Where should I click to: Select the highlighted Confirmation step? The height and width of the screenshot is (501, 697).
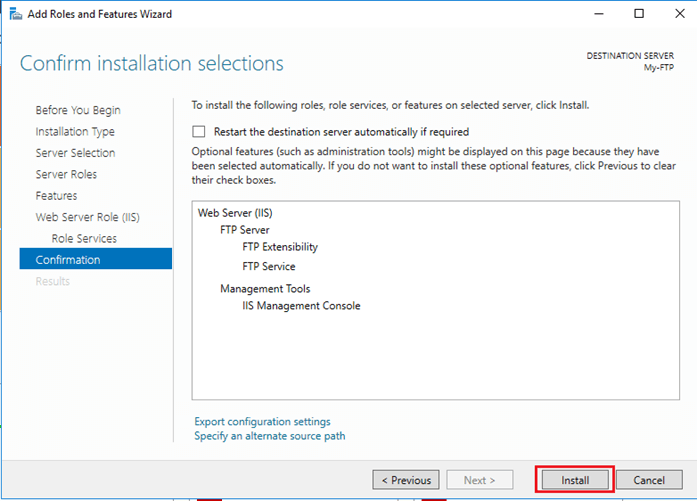pyautogui.click(x=96, y=259)
